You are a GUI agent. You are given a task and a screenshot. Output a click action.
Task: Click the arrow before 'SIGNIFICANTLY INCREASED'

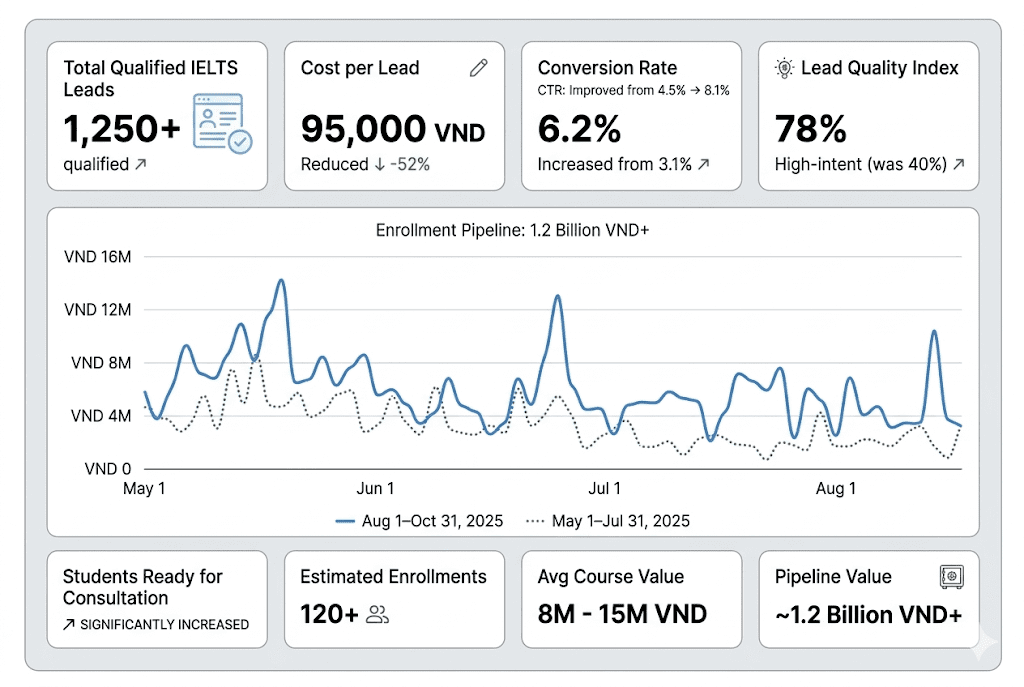(x=69, y=625)
